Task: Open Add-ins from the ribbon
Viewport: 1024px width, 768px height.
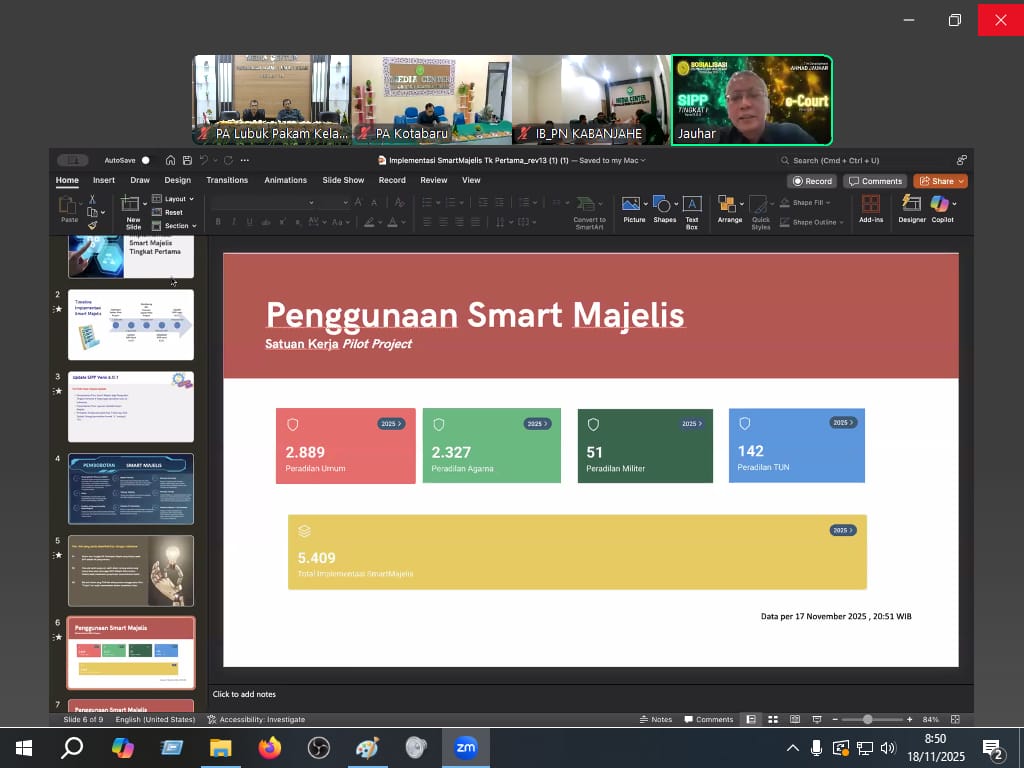Action: click(871, 205)
